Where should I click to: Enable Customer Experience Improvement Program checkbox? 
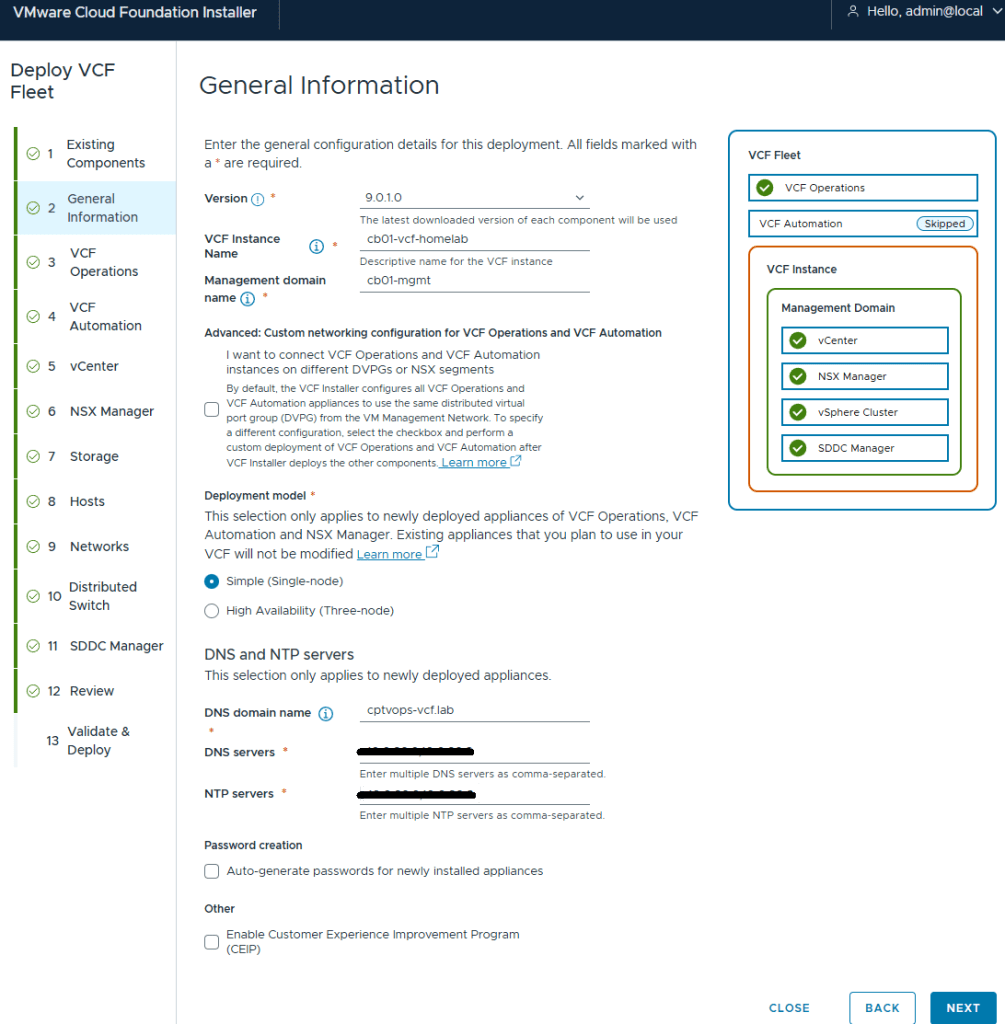point(211,942)
